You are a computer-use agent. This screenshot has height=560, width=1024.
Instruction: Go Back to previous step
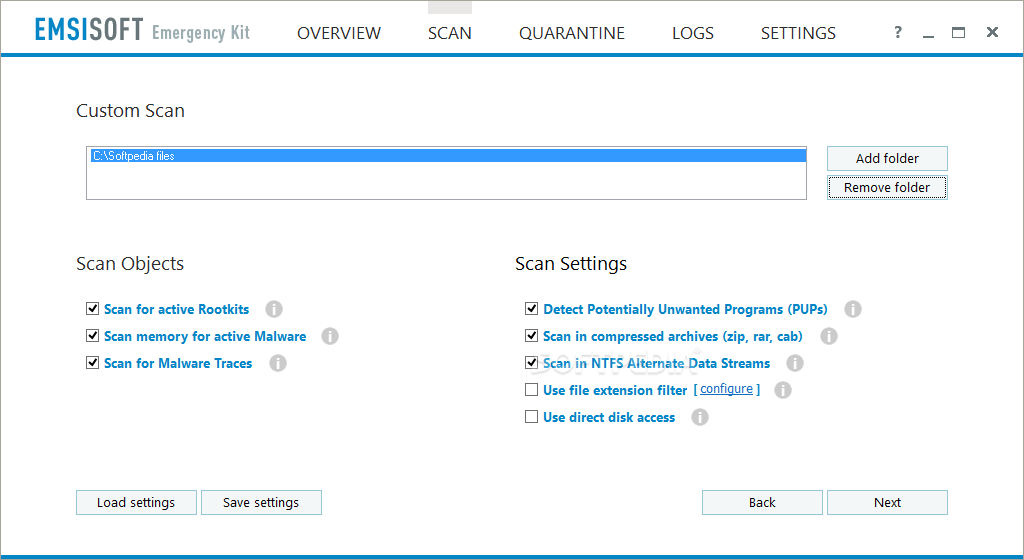tap(762, 503)
